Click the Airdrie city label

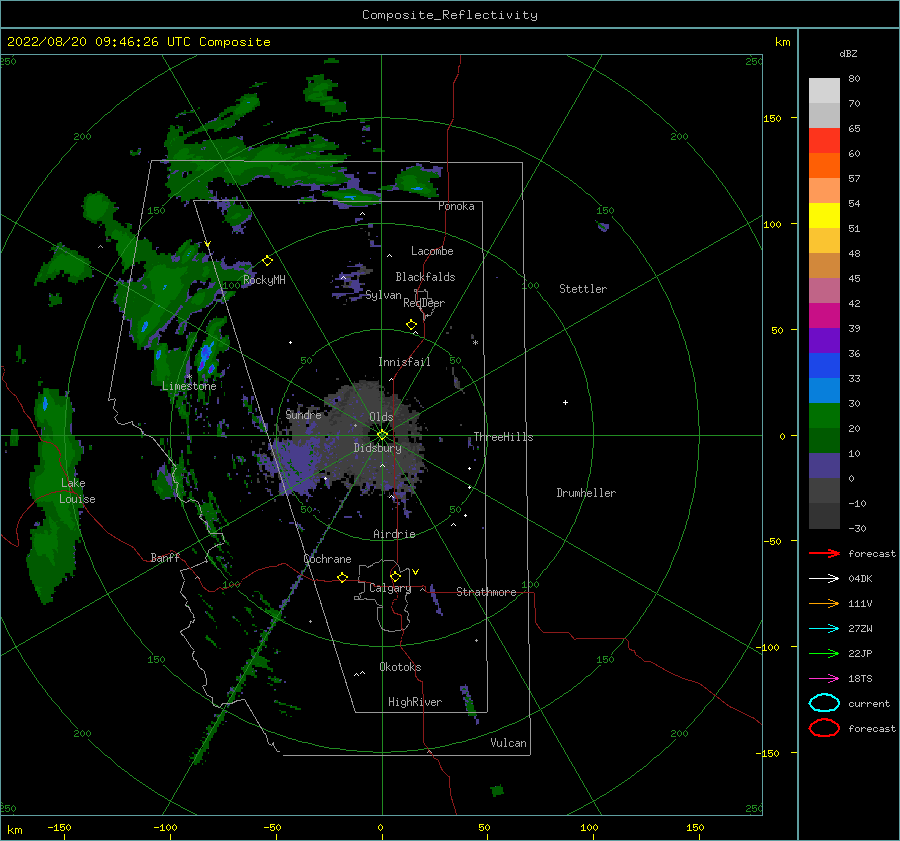(x=394, y=534)
